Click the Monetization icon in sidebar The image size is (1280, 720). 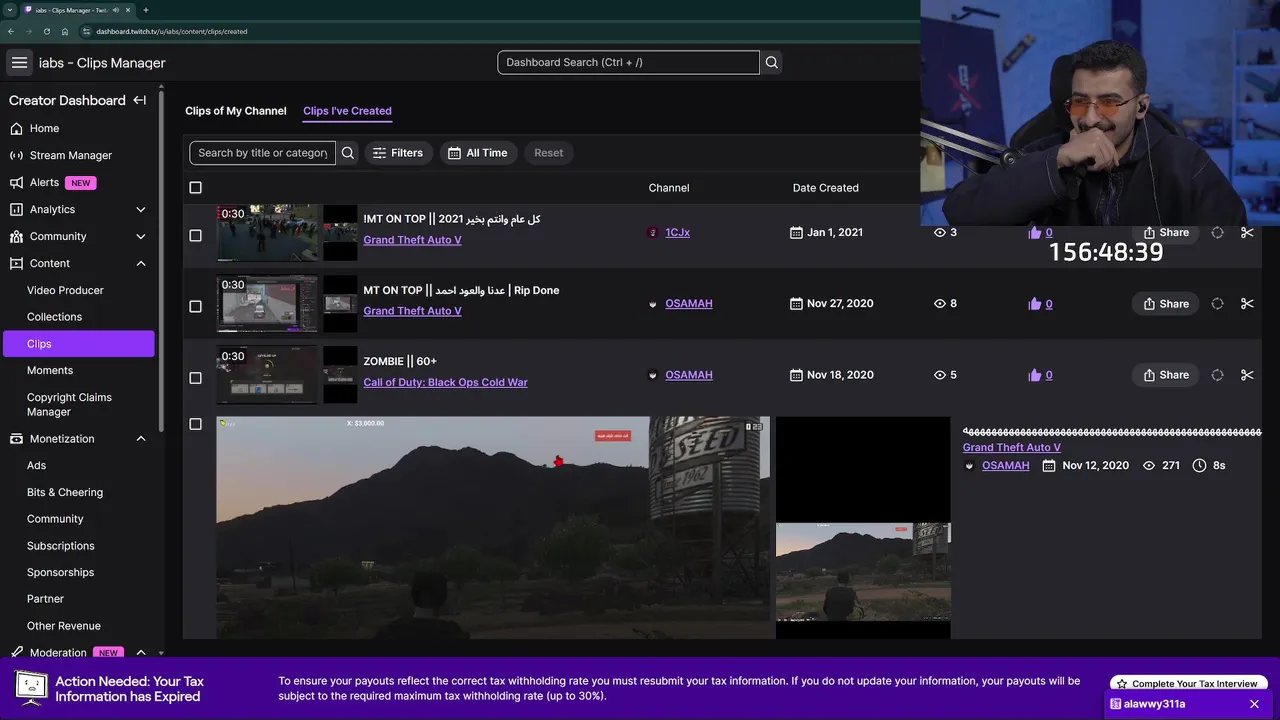[16, 438]
